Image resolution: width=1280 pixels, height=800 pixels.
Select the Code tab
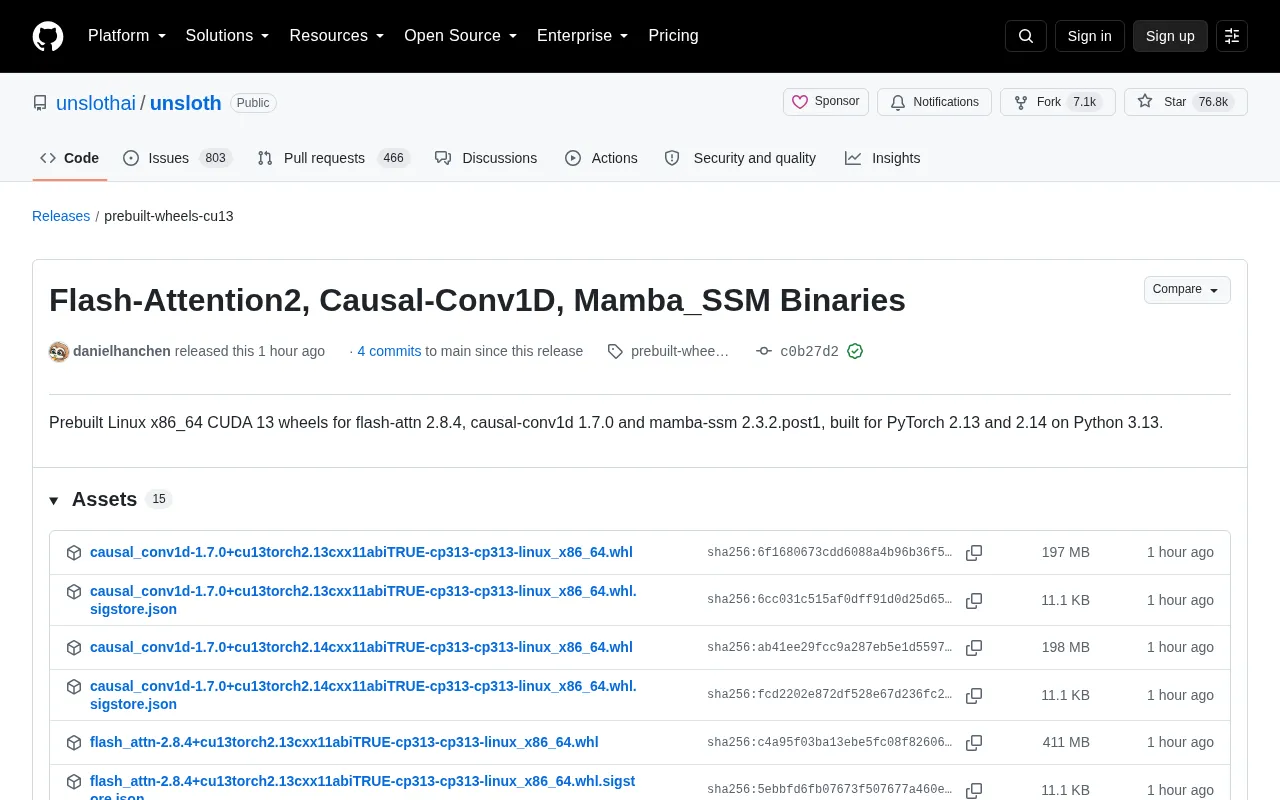tap(70, 158)
